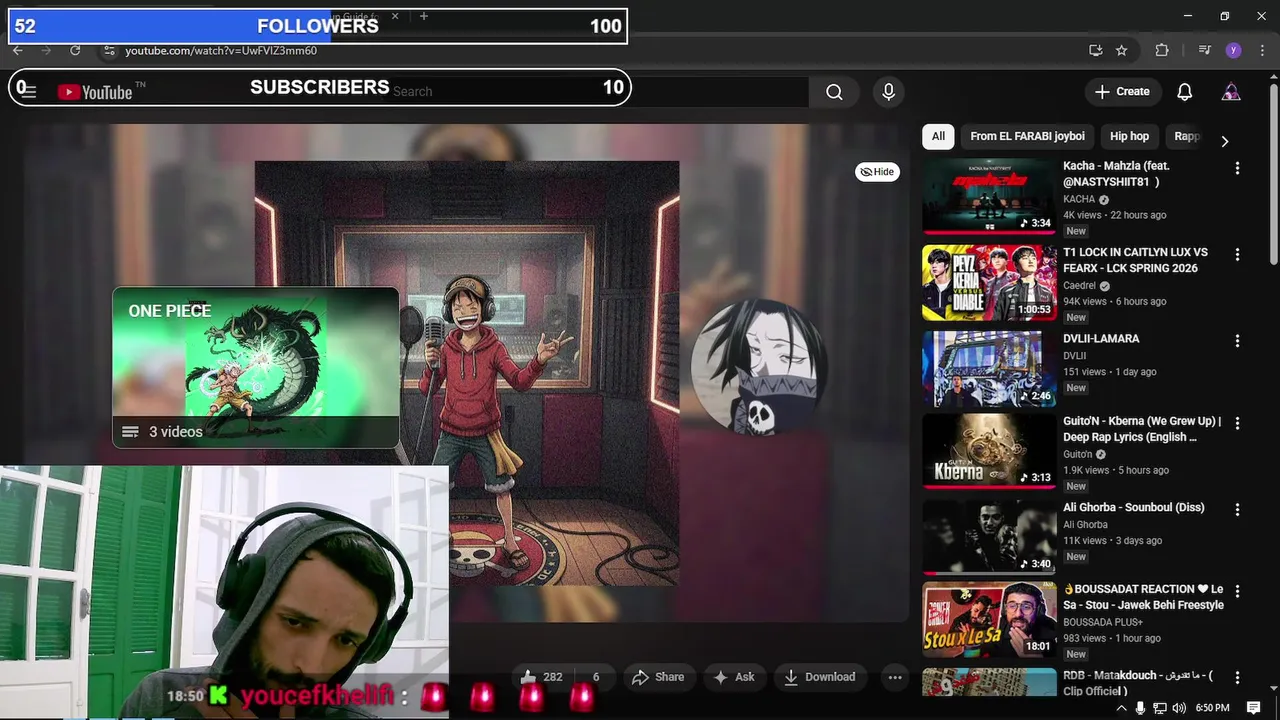Open the YouTube hamburger guide menu
1280x720 pixels.
[29, 91]
